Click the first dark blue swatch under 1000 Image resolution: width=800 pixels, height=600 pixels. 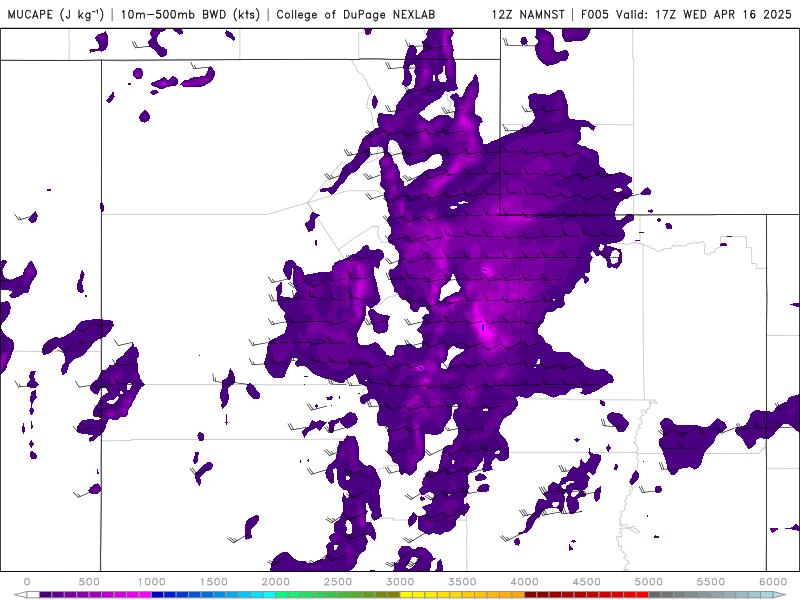(x=158, y=595)
